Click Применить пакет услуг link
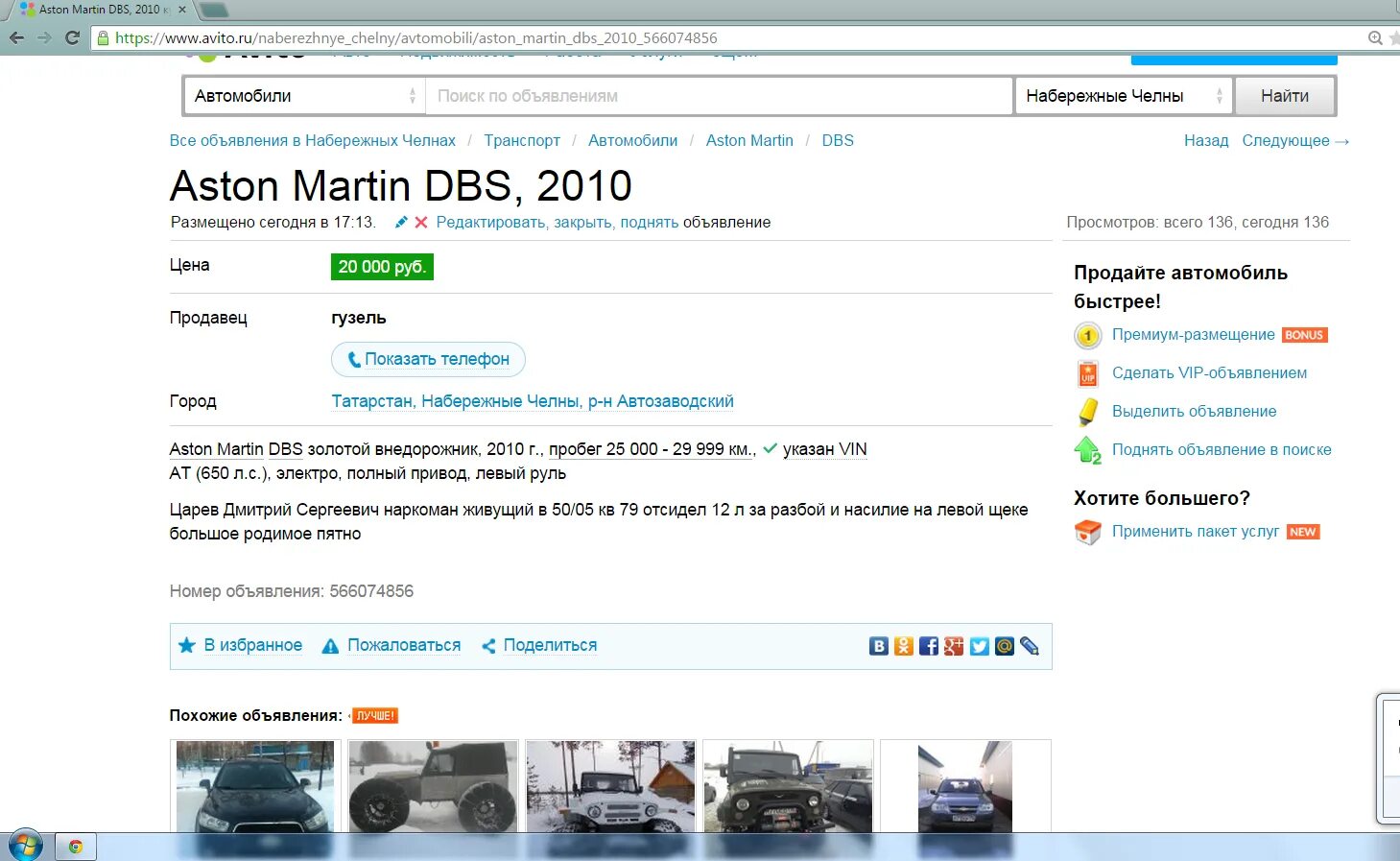This screenshot has width=1400, height=861. 1196,531
